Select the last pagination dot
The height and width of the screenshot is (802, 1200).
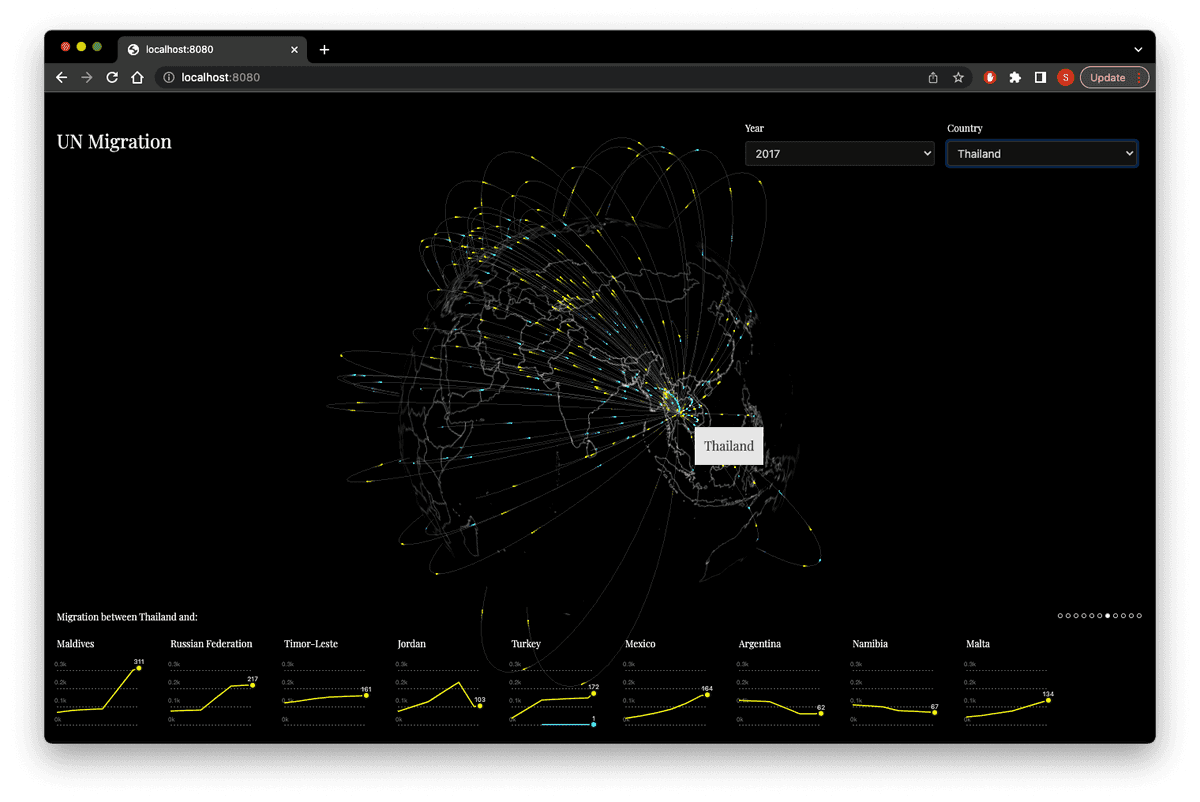point(1139,616)
